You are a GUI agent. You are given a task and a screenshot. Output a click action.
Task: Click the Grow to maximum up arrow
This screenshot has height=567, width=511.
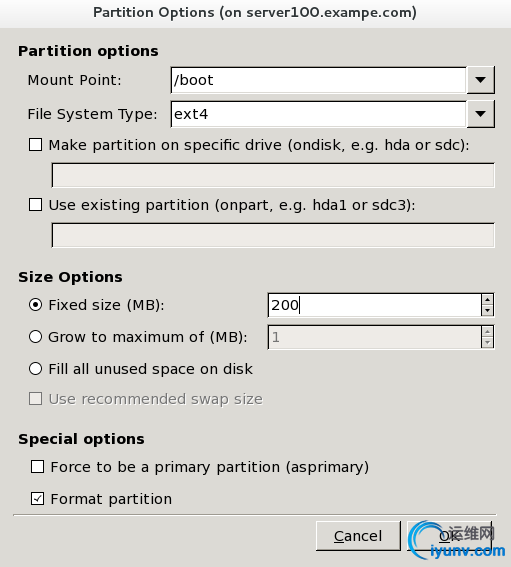(487, 332)
